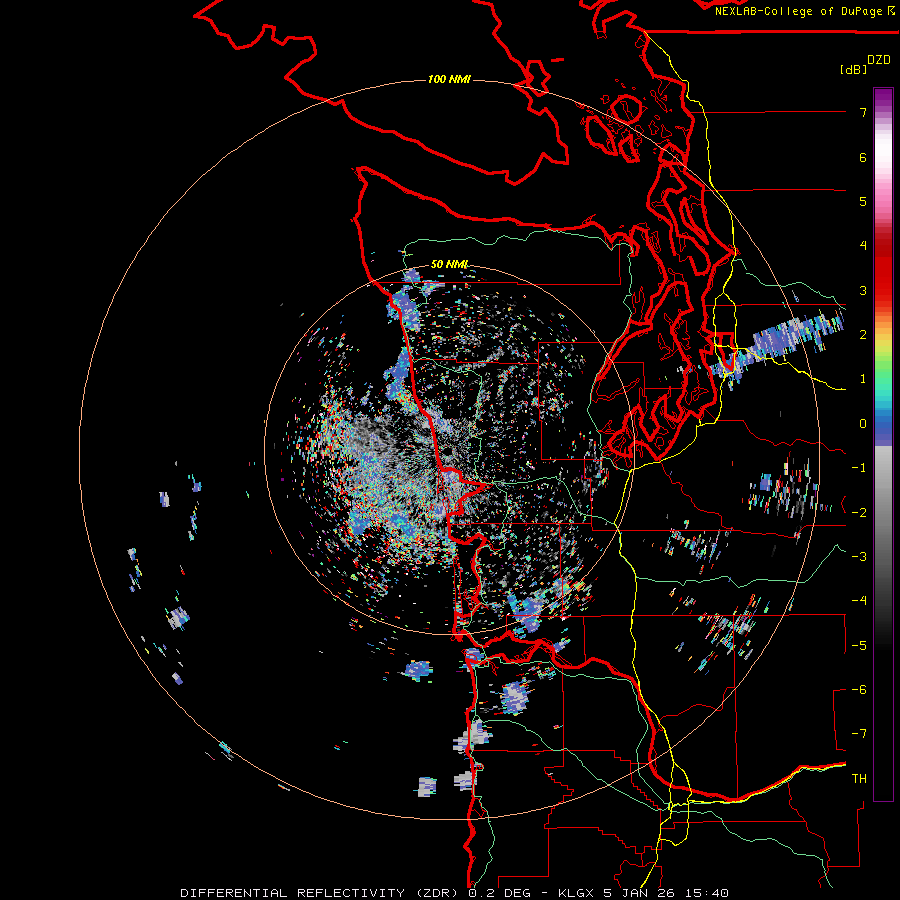Click the 6 dB value on color scale
The width and height of the screenshot is (900, 900).
863,157
